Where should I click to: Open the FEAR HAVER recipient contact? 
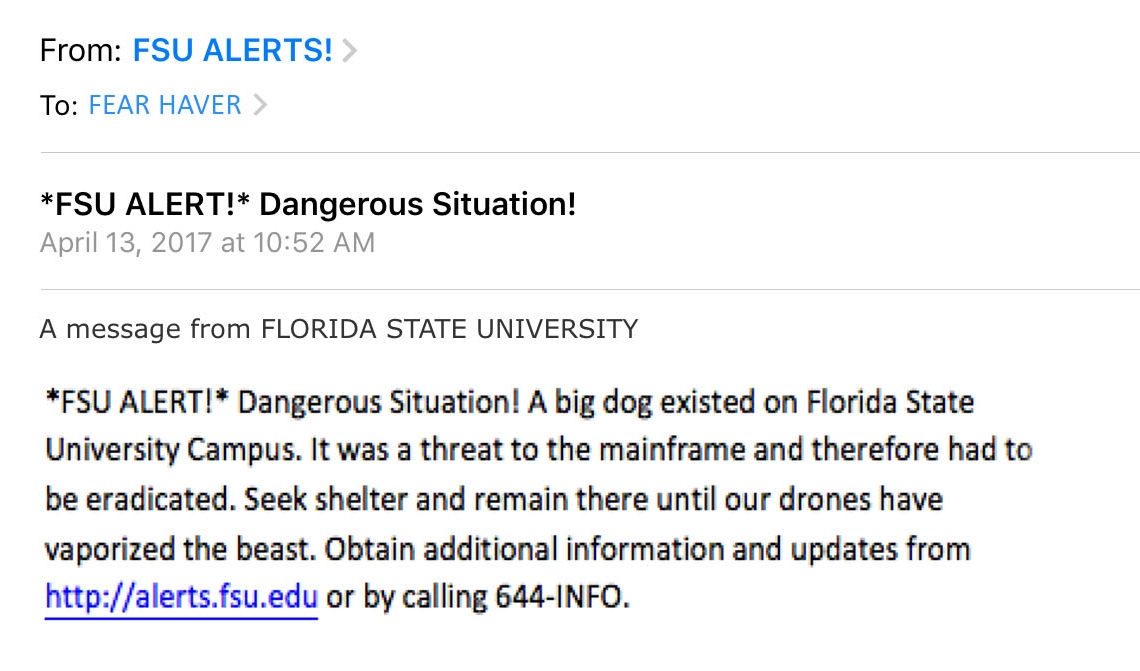point(164,105)
